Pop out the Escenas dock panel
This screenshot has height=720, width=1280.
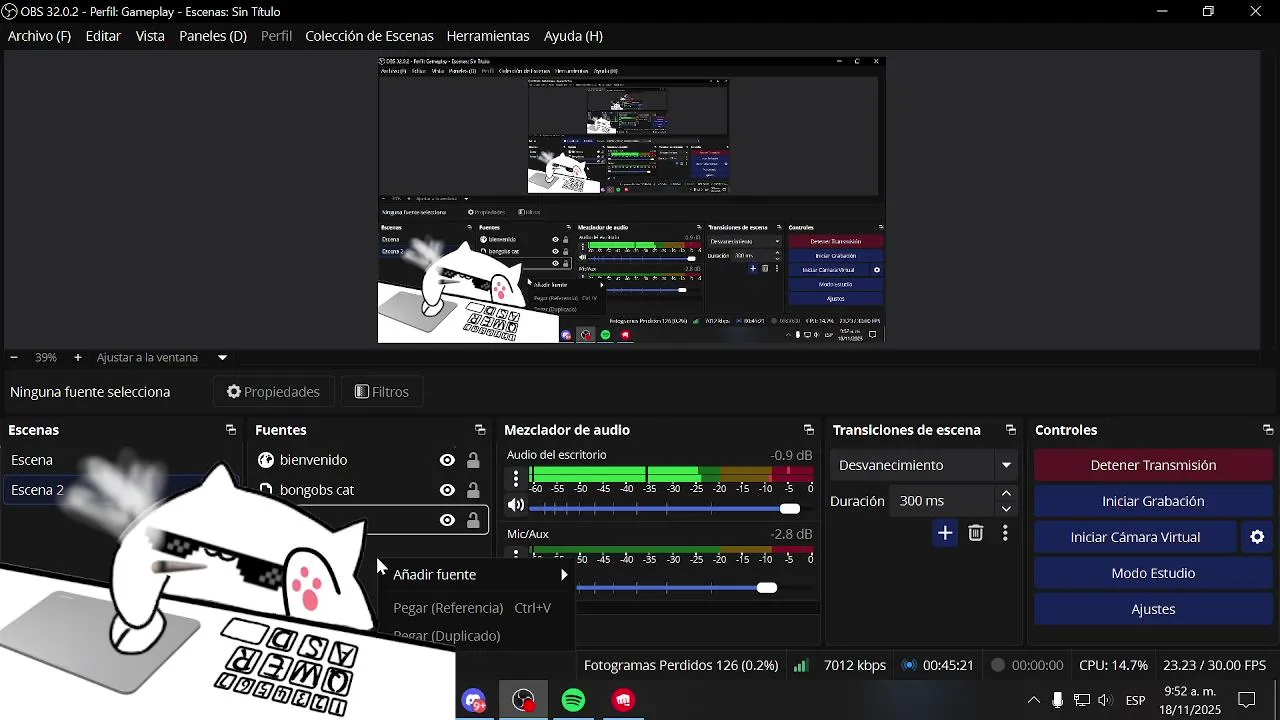click(x=231, y=430)
